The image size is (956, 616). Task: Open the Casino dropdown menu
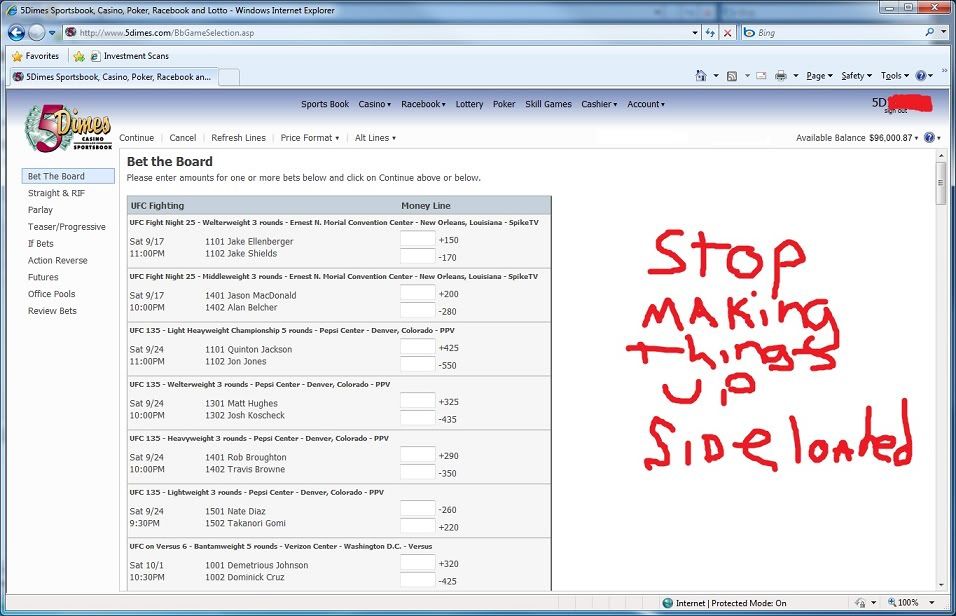[x=375, y=104]
